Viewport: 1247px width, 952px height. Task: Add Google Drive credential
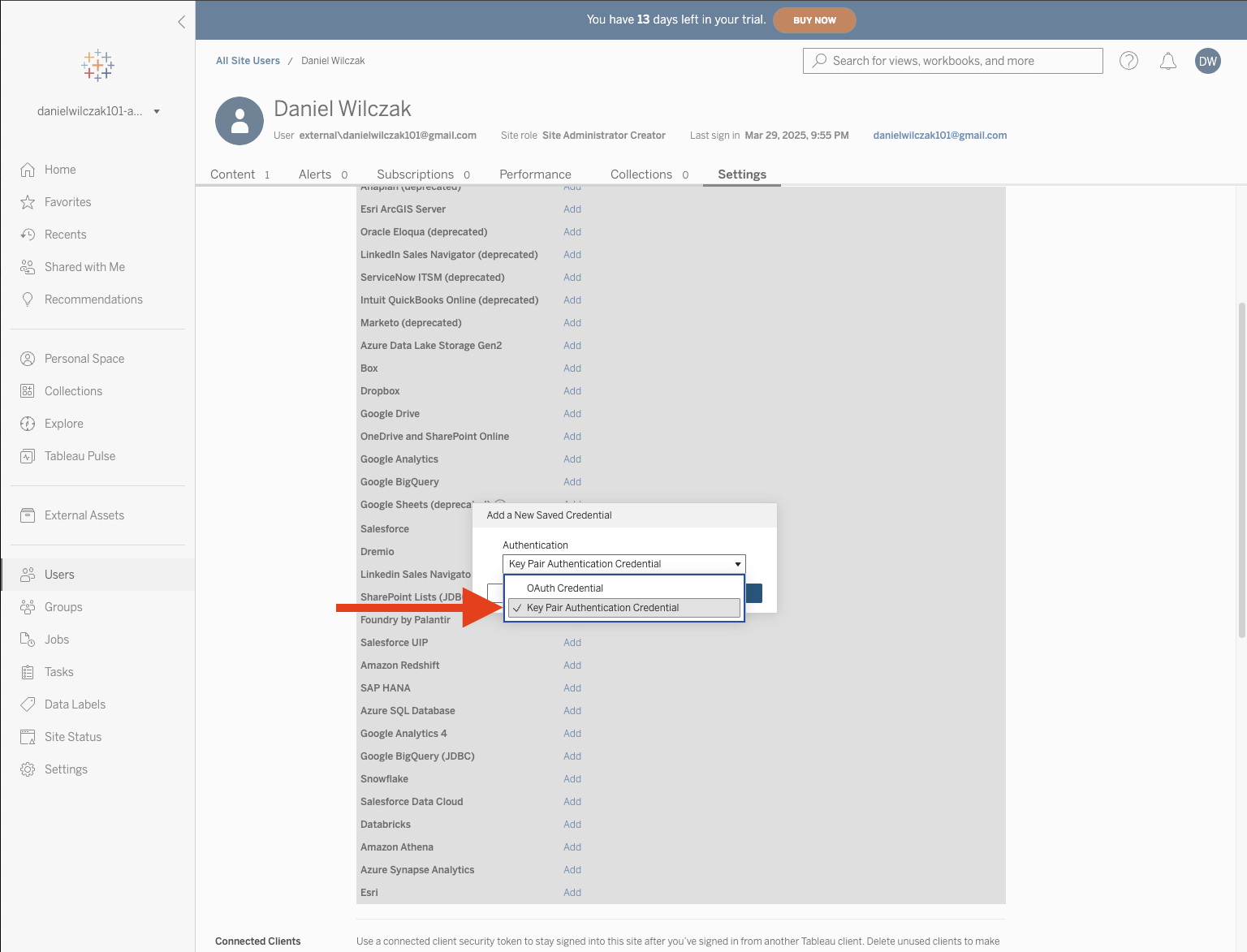coord(572,414)
